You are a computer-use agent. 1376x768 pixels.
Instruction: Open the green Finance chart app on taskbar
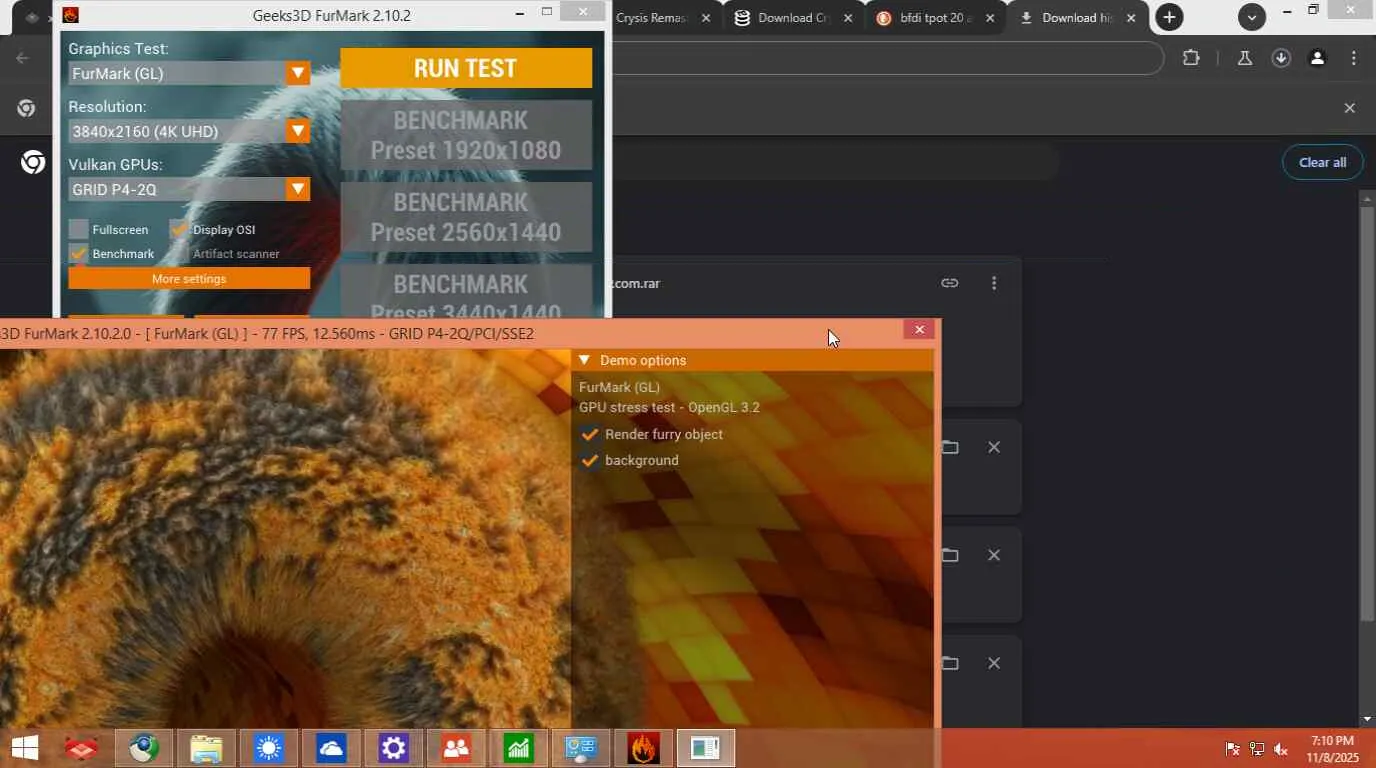(518, 748)
